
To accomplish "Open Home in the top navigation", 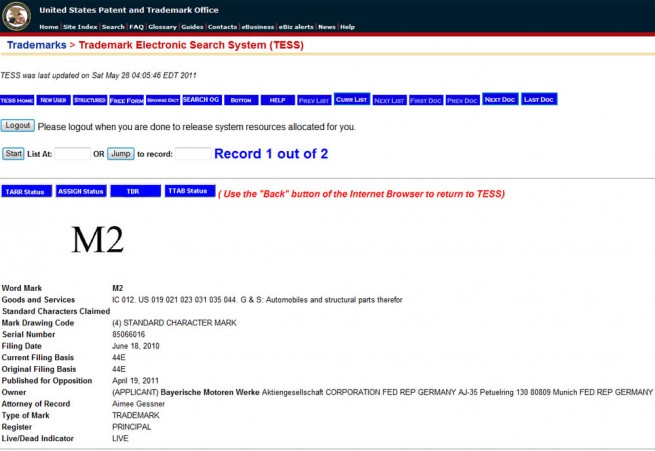I will coord(49,27).
